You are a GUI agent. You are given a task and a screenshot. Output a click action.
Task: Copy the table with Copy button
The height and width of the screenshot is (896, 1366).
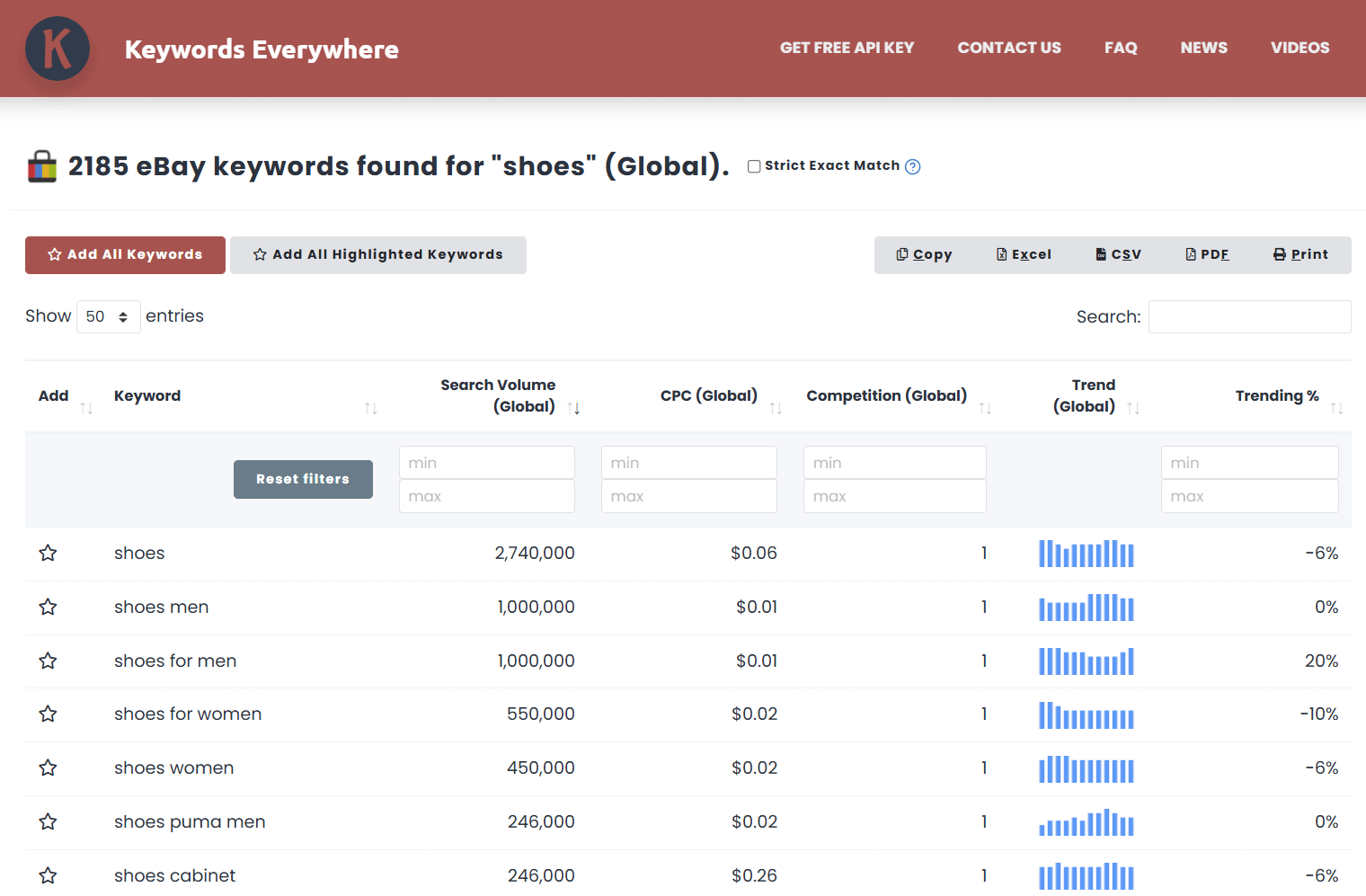coord(924,255)
